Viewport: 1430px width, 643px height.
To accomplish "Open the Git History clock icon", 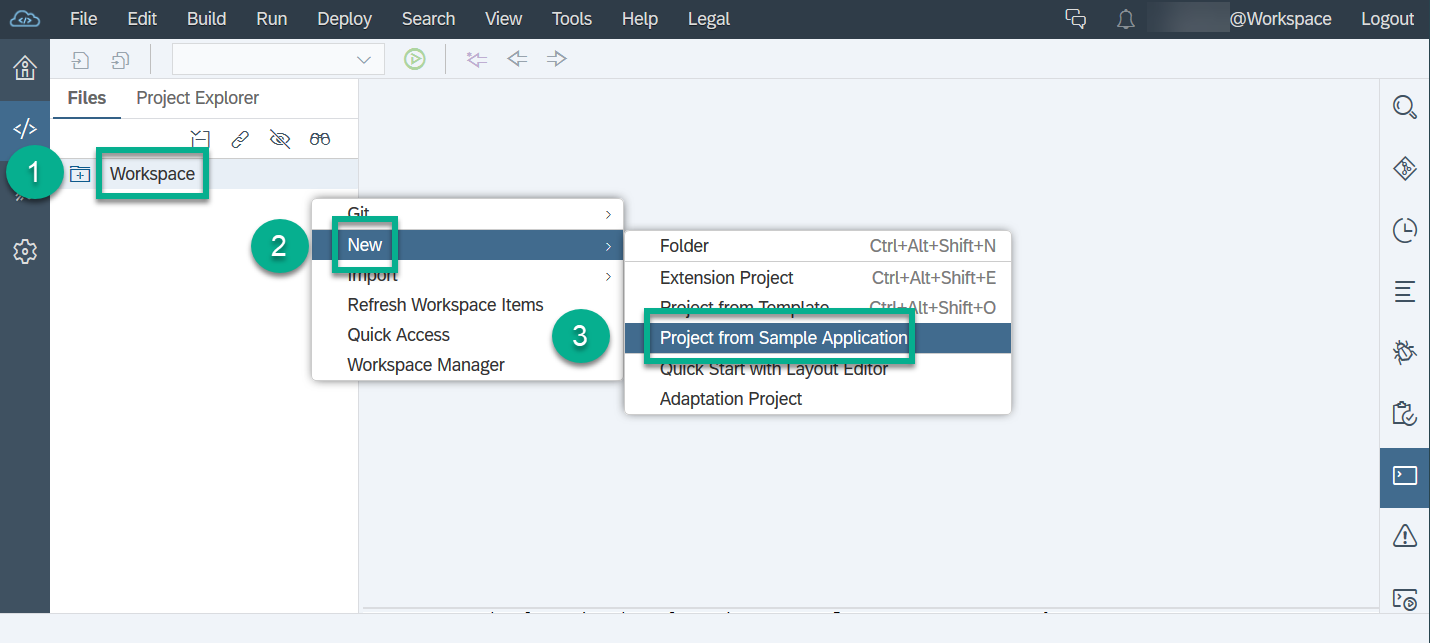I will coord(1404,230).
